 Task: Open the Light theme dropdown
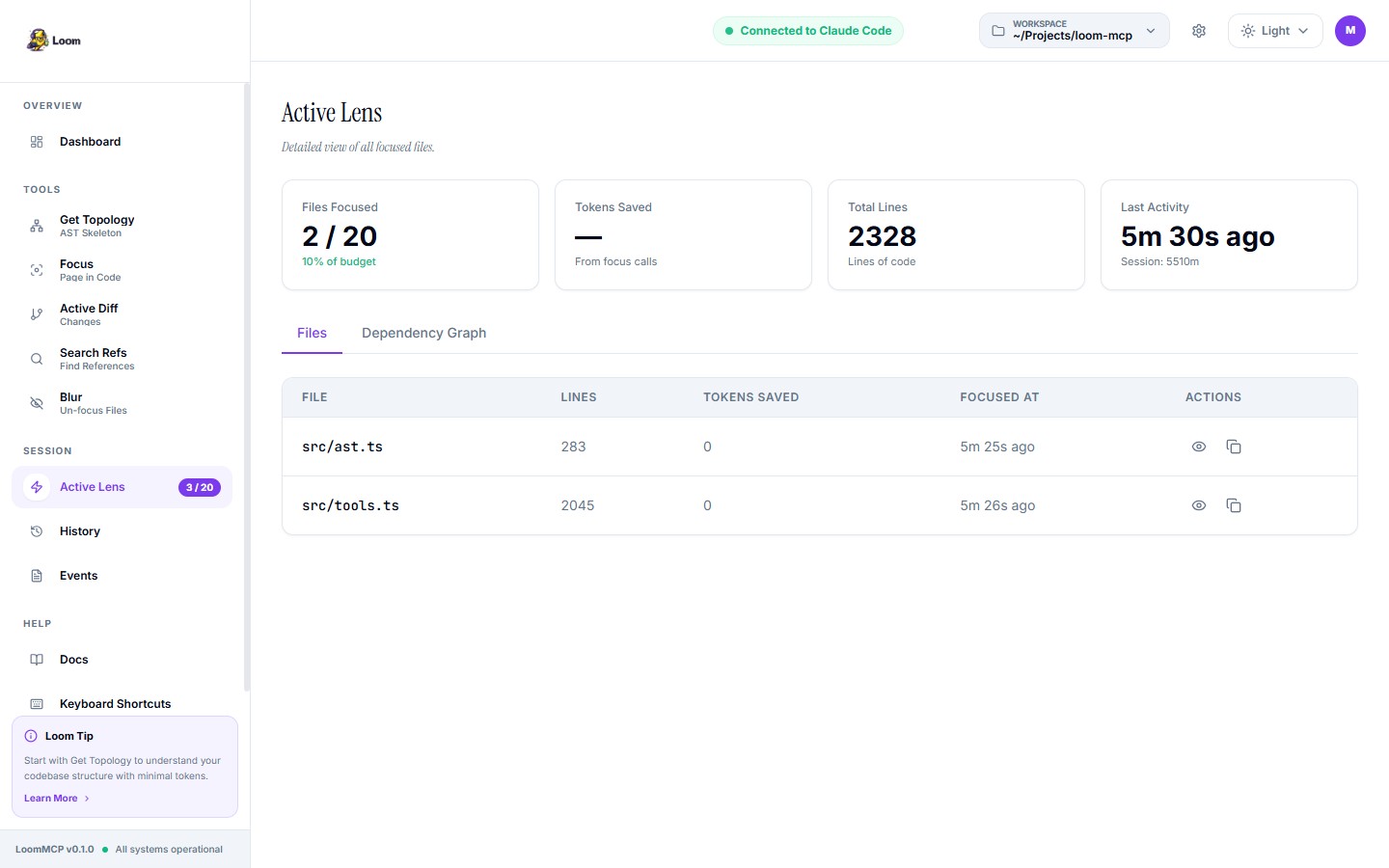point(1274,30)
